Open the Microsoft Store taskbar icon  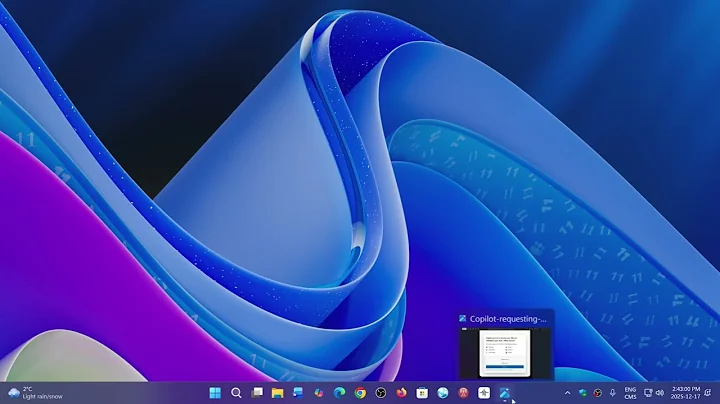tap(422, 393)
